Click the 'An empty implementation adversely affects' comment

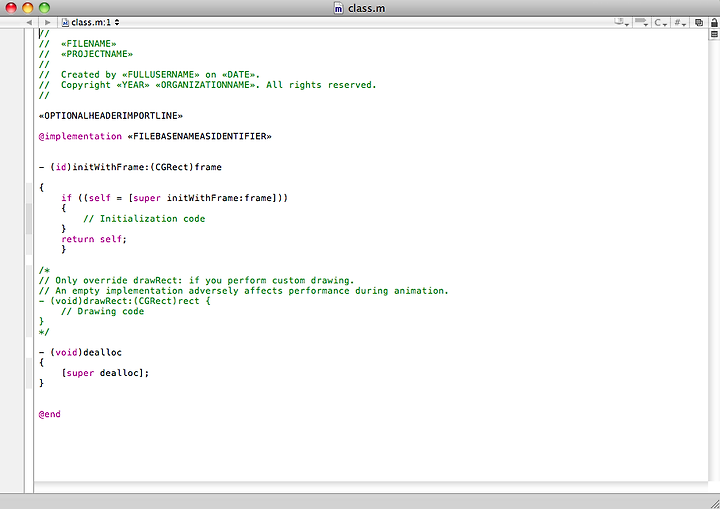244,291
